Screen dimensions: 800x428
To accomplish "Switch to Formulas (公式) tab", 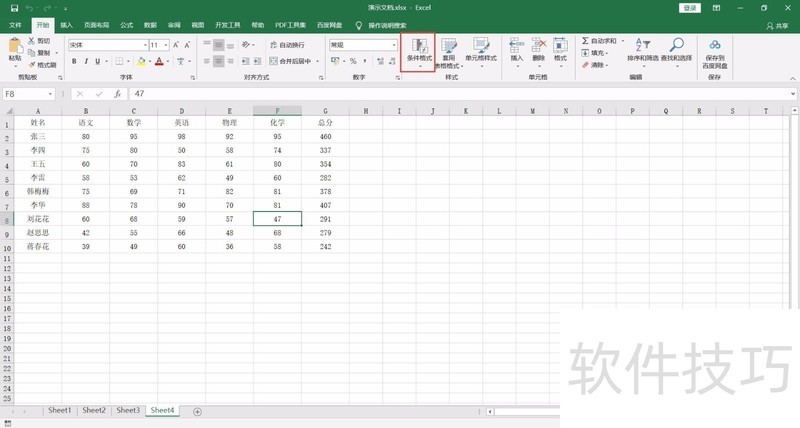I will pyautogui.click(x=127, y=24).
